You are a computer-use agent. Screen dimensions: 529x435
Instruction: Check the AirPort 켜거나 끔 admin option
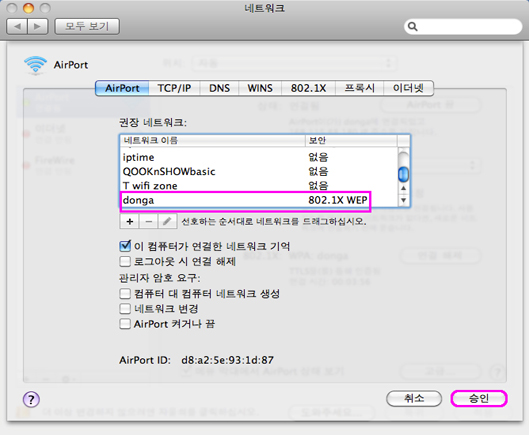pos(125,324)
